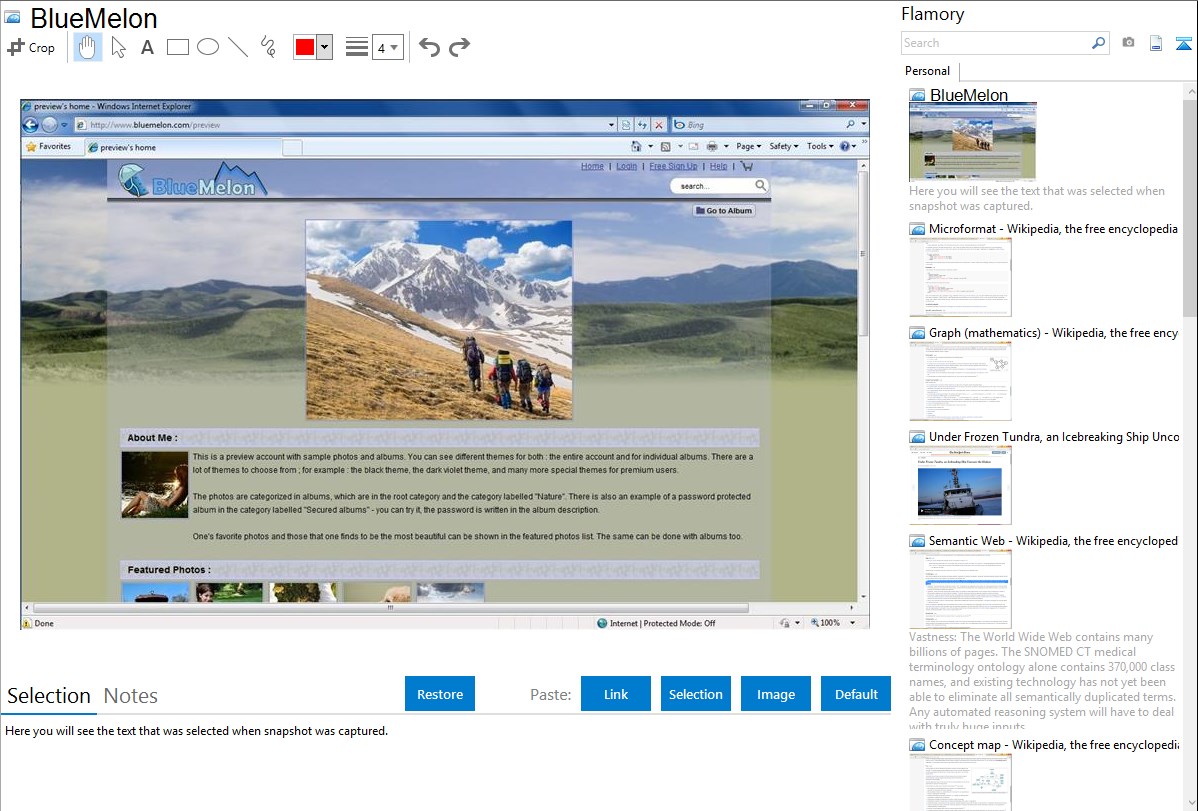Select the Crop tool
This screenshot has width=1198, height=811.
pyautogui.click(x=31, y=47)
